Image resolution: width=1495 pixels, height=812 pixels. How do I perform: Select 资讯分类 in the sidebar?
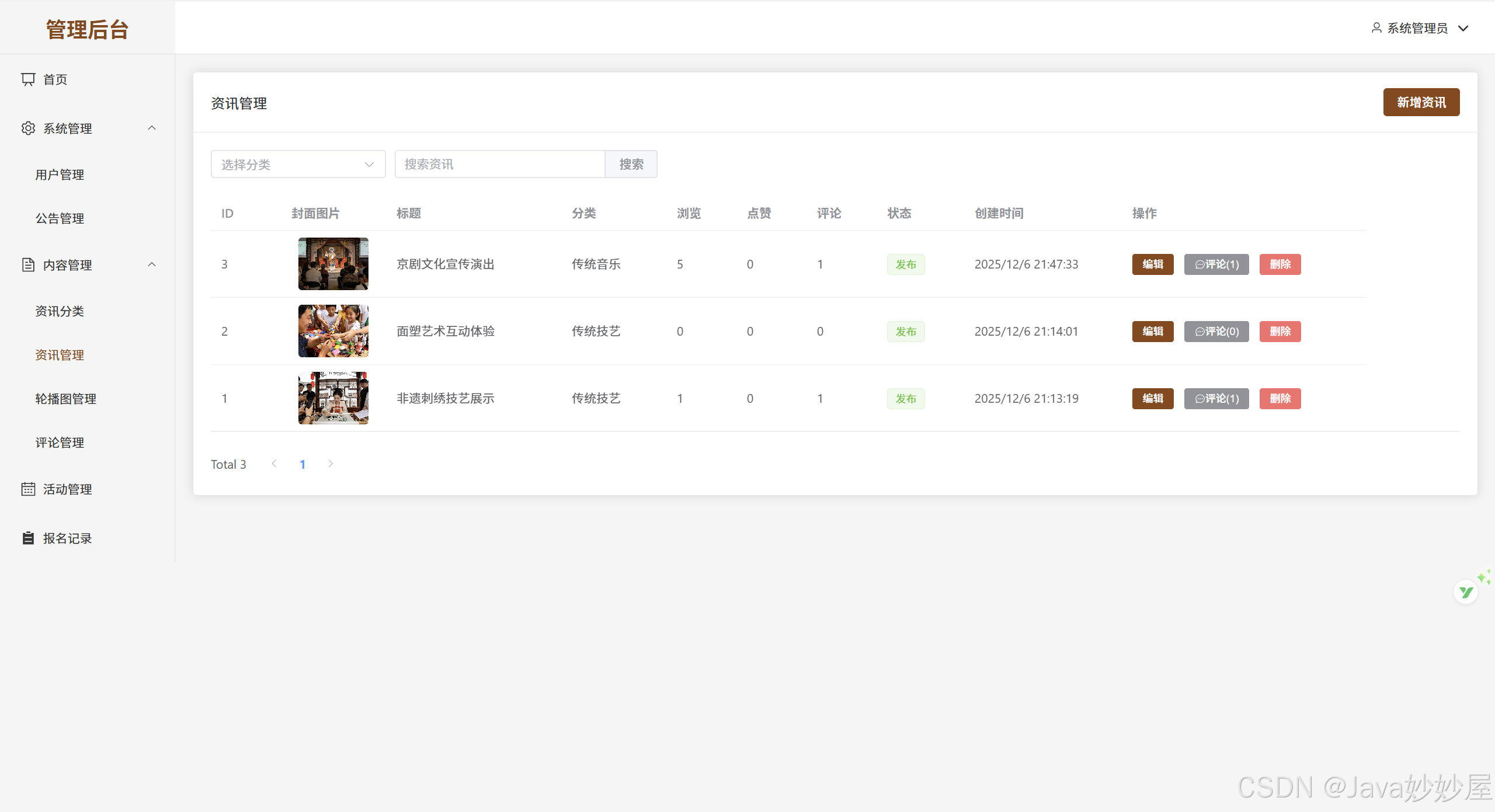click(x=60, y=311)
